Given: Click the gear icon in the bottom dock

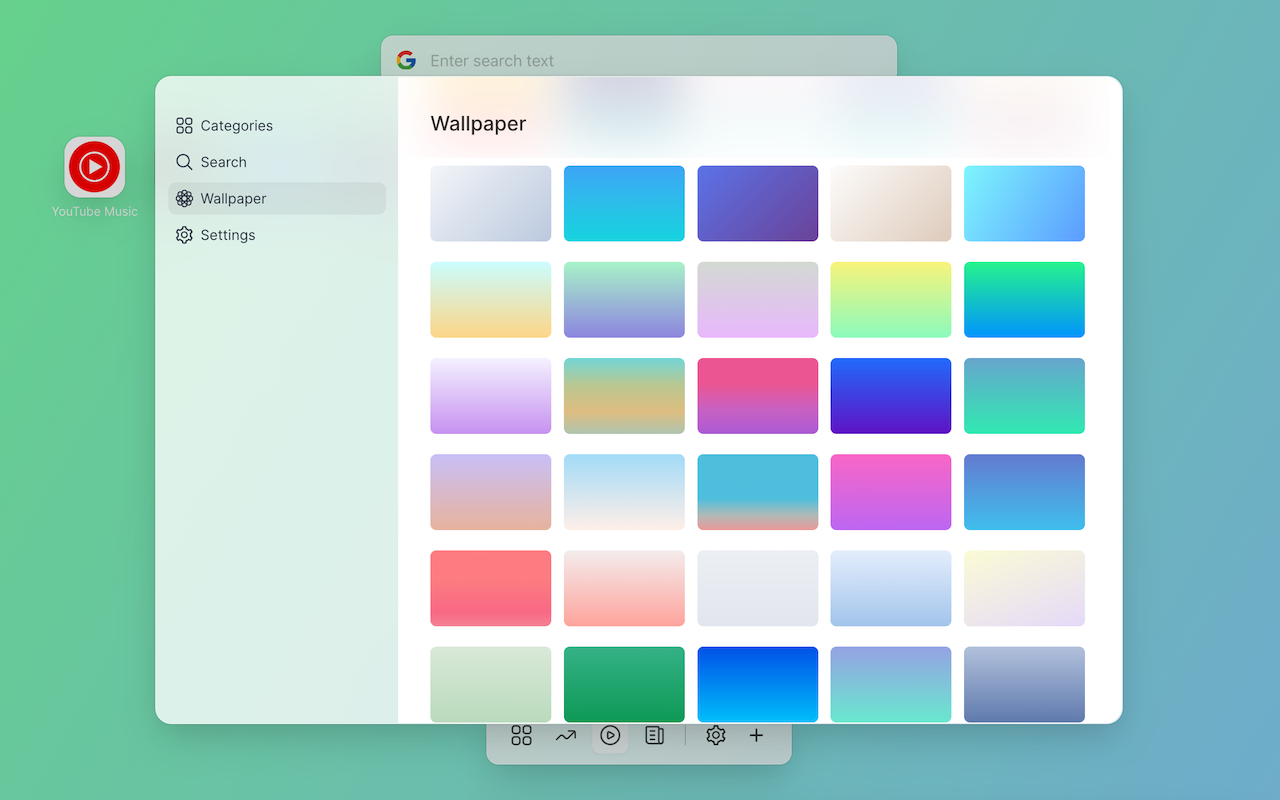Looking at the screenshot, I should (715, 735).
